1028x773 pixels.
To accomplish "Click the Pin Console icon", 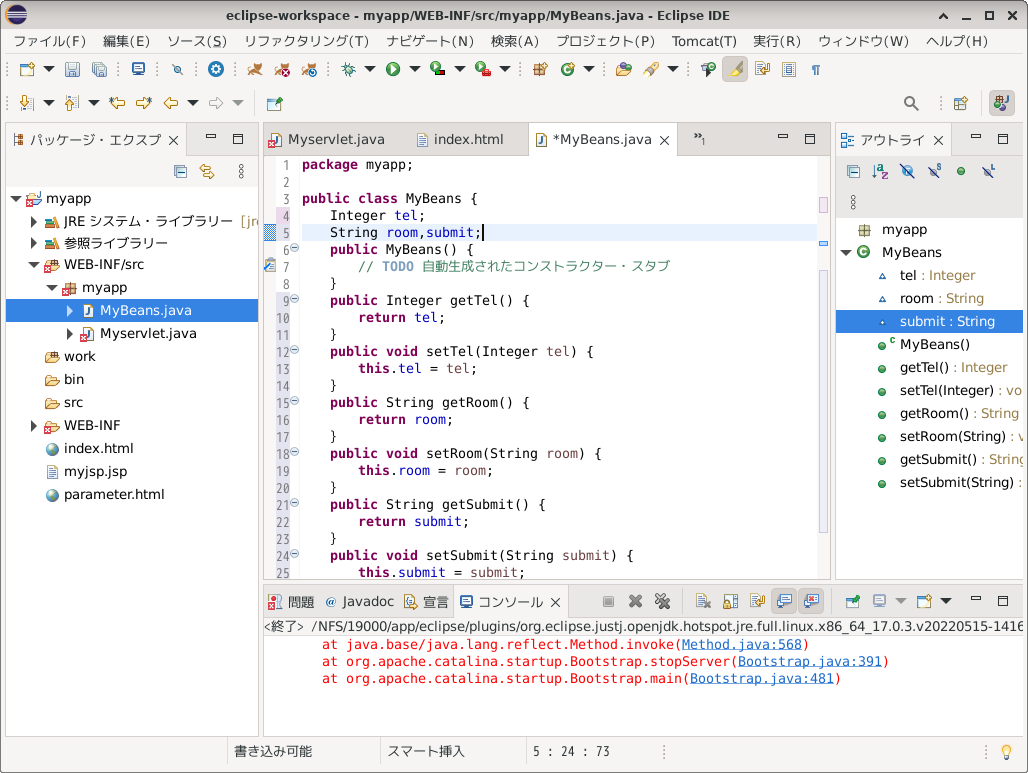I will [x=852, y=601].
